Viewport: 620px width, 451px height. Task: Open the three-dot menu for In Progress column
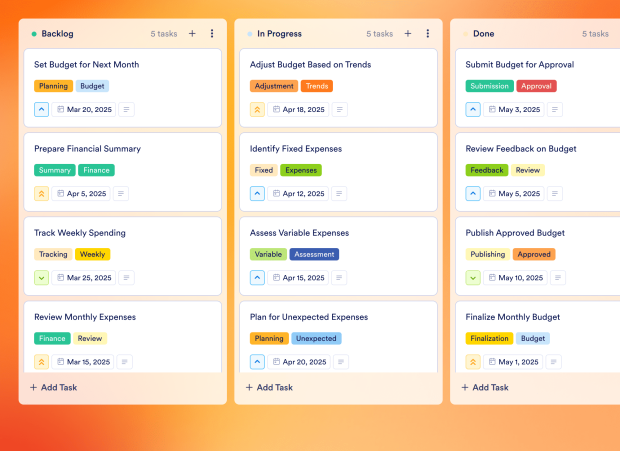(x=428, y=33)
